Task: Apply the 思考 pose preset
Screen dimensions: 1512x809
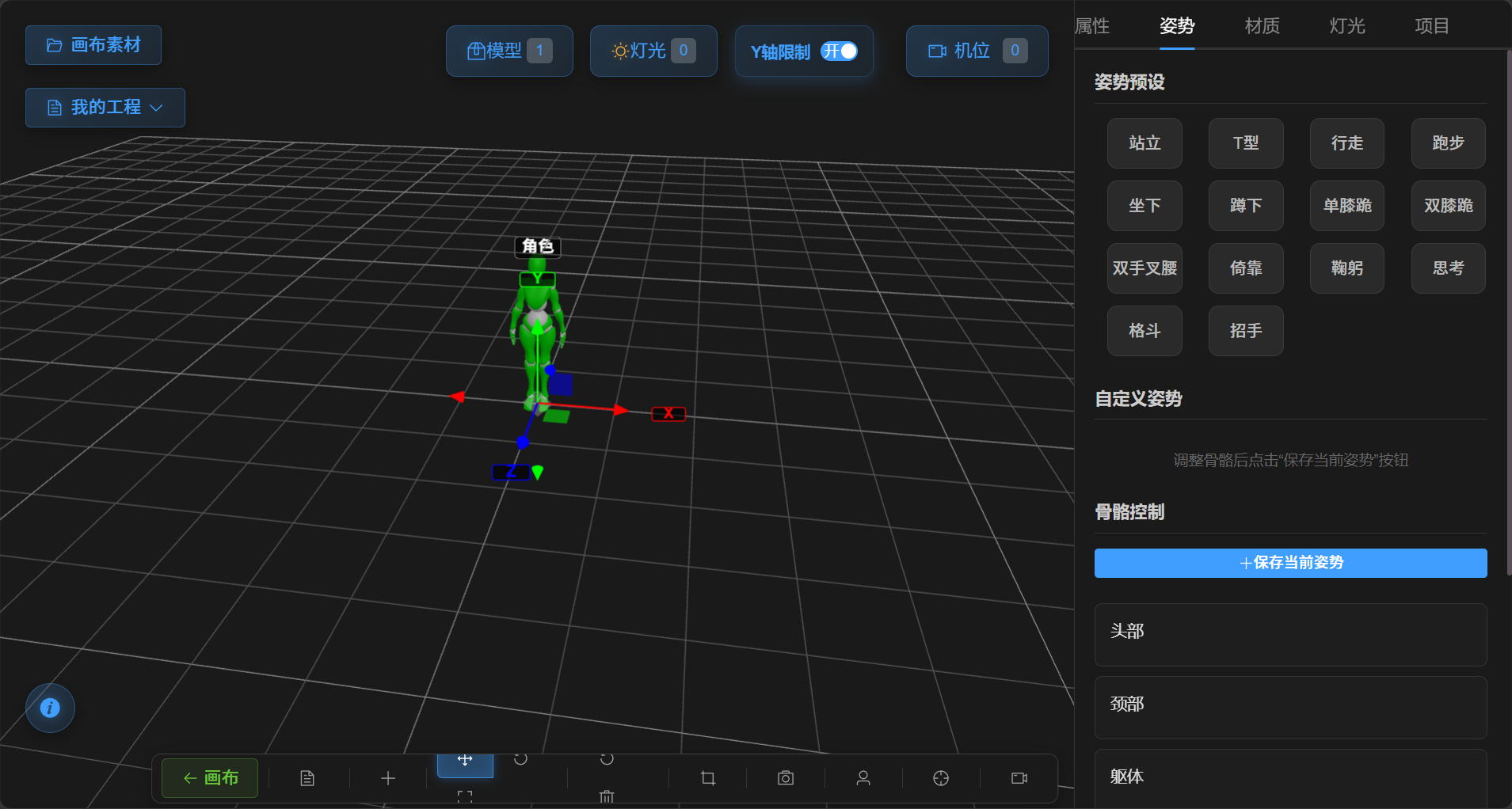Action: pos(1449,268)
